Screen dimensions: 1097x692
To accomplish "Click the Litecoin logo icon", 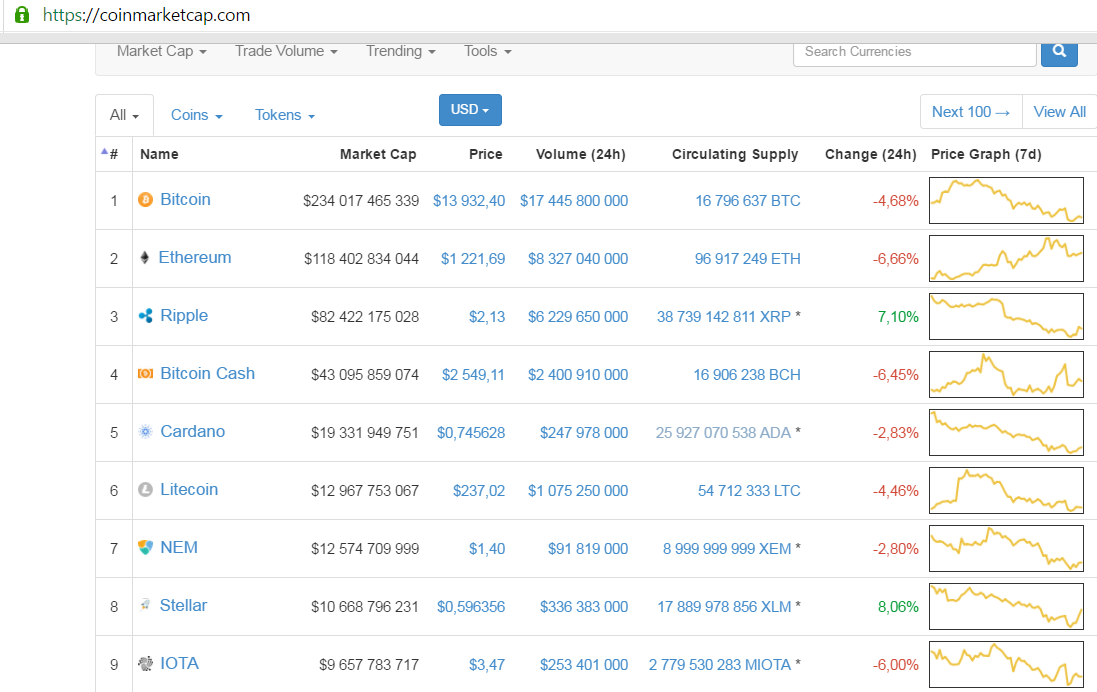I will 145,490.
